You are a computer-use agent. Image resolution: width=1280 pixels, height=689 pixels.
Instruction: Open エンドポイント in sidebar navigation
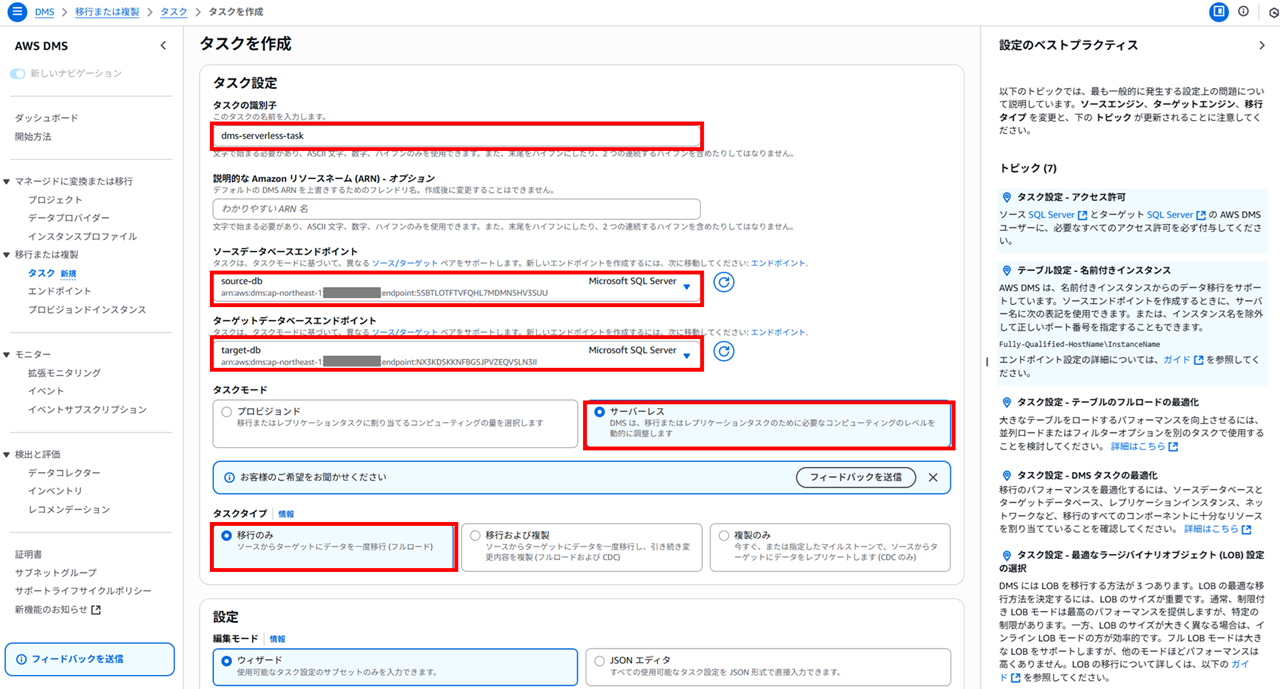coord(60,291)
